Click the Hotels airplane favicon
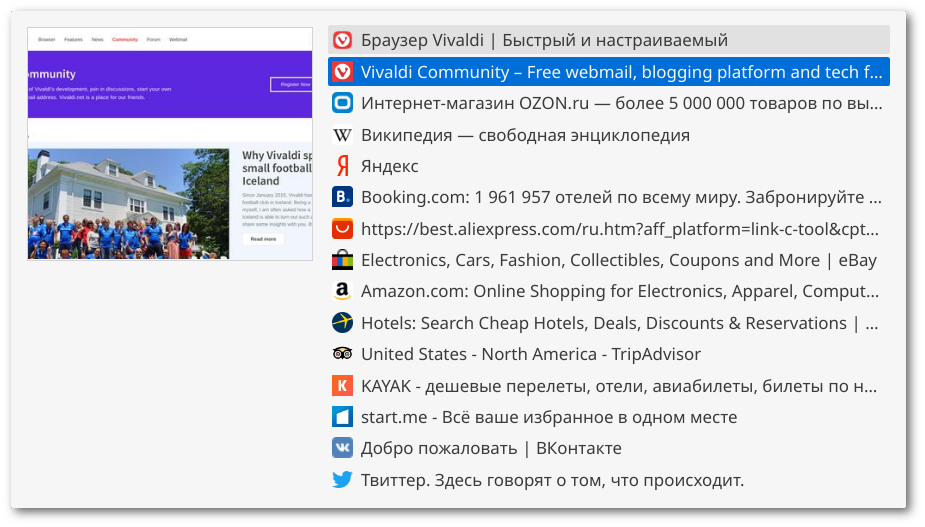The width and height of the screenshot is (925, 527). click(342, 323)
